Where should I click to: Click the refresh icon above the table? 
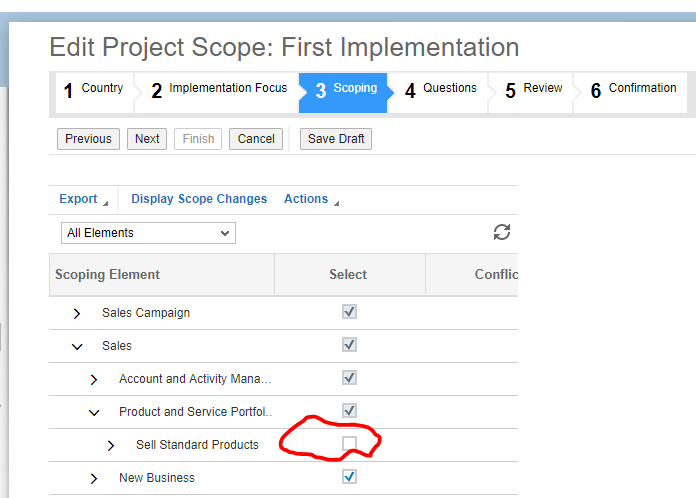(x=502, y=232)
